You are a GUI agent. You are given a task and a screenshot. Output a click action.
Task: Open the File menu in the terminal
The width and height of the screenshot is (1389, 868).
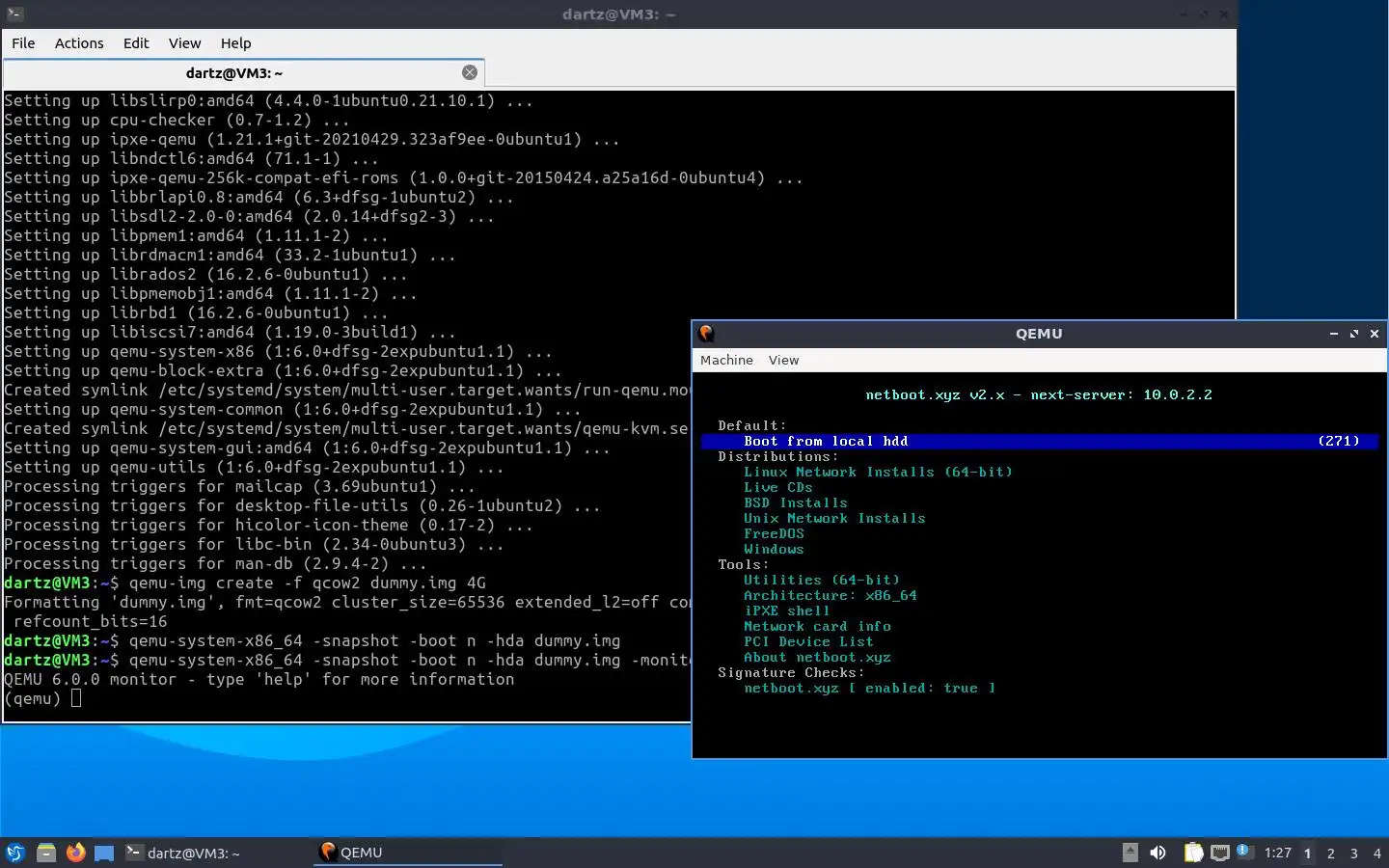pyautogui.click(x=23, y=43)
